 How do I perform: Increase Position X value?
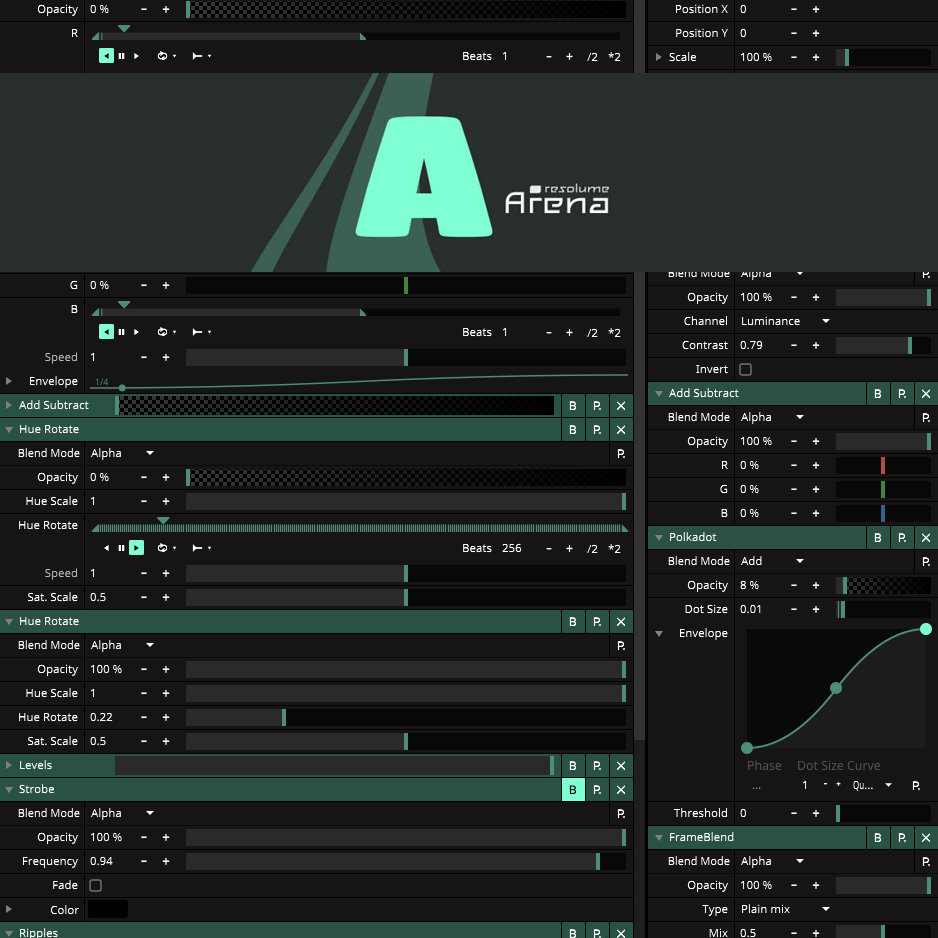[x=816, y=10]
